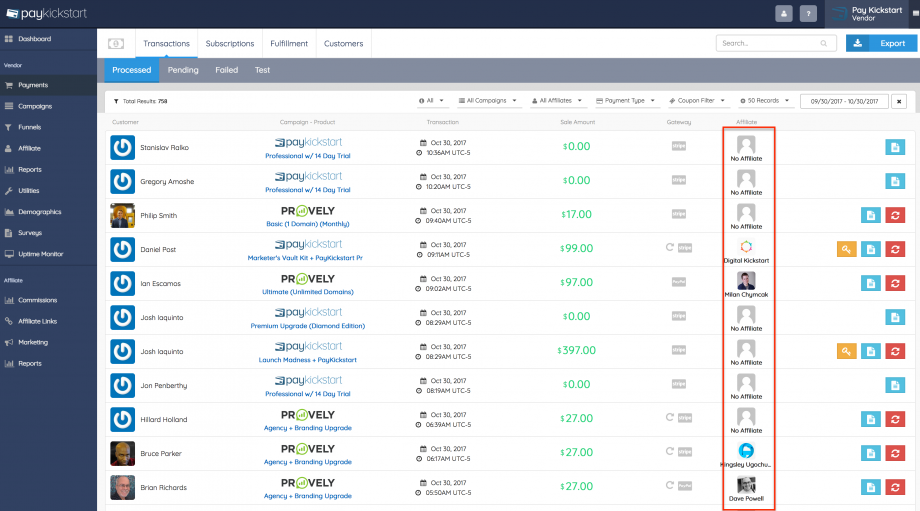Click the red refund icon for Philip Smith
Image resolution: width=920 pixels, height=511 pixels.
click(x=893, y=215)
